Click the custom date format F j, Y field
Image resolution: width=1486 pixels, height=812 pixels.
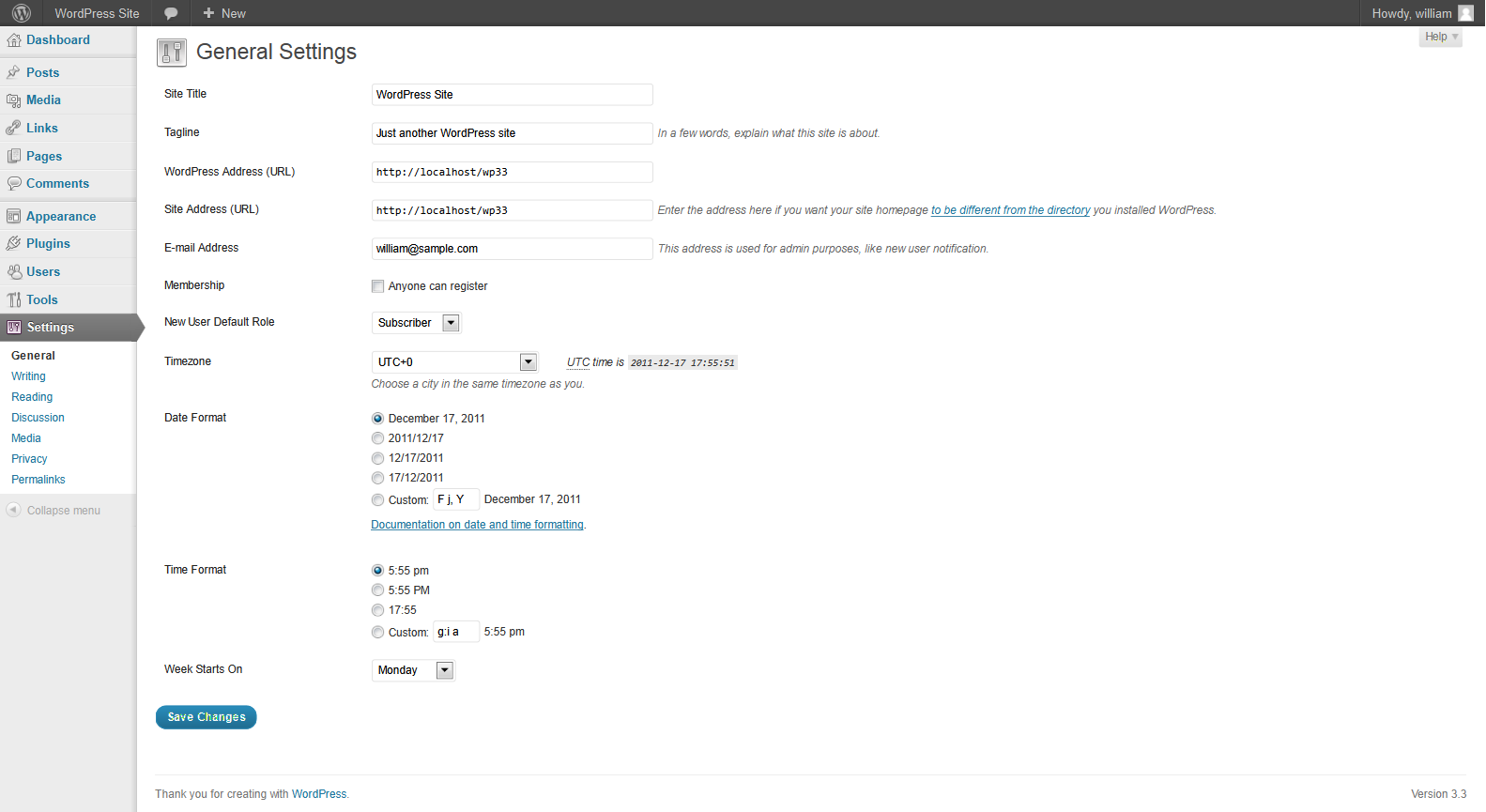tap(456, 499)
